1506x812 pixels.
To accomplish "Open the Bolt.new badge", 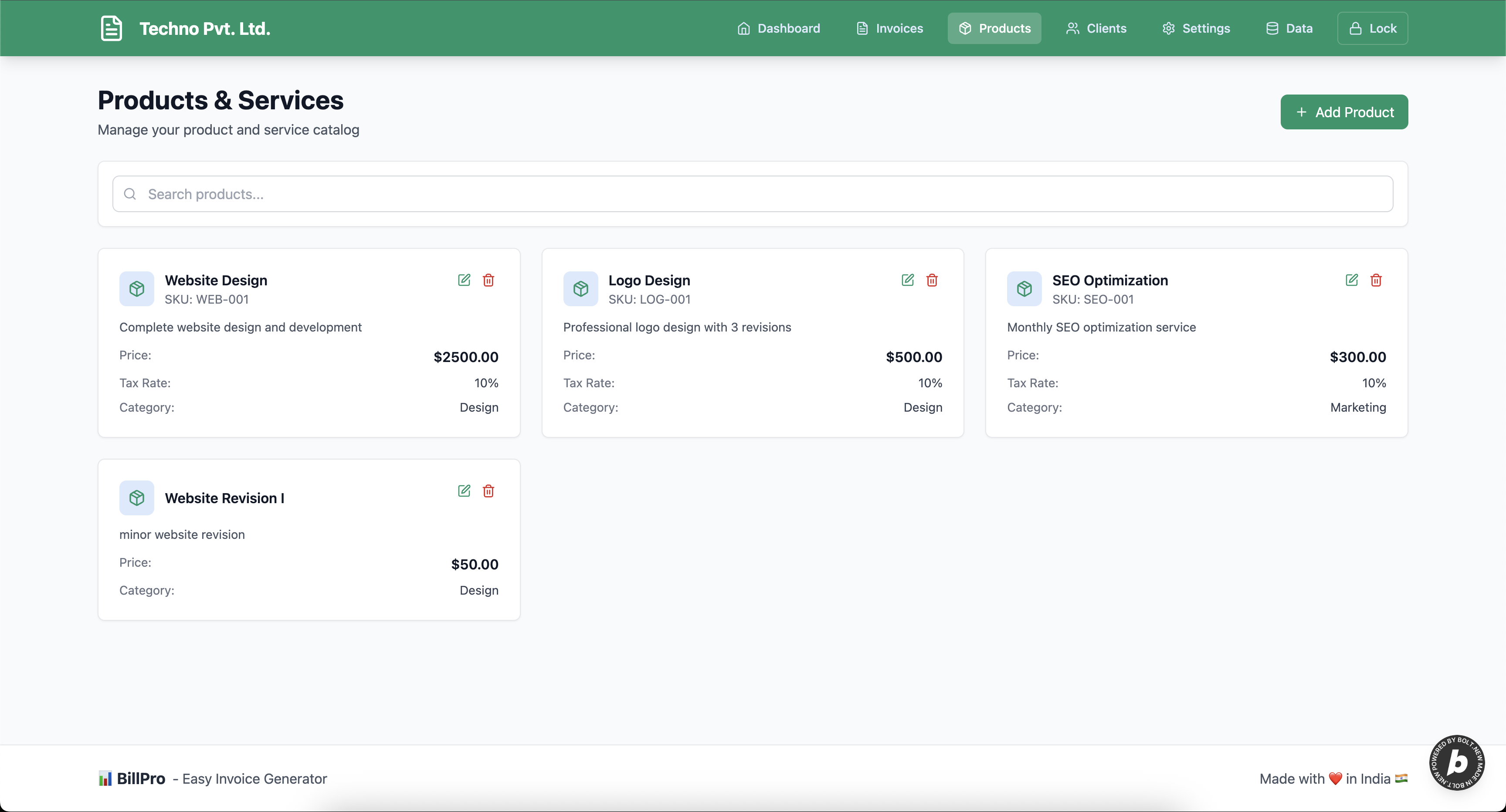I will click(1456, 762).
